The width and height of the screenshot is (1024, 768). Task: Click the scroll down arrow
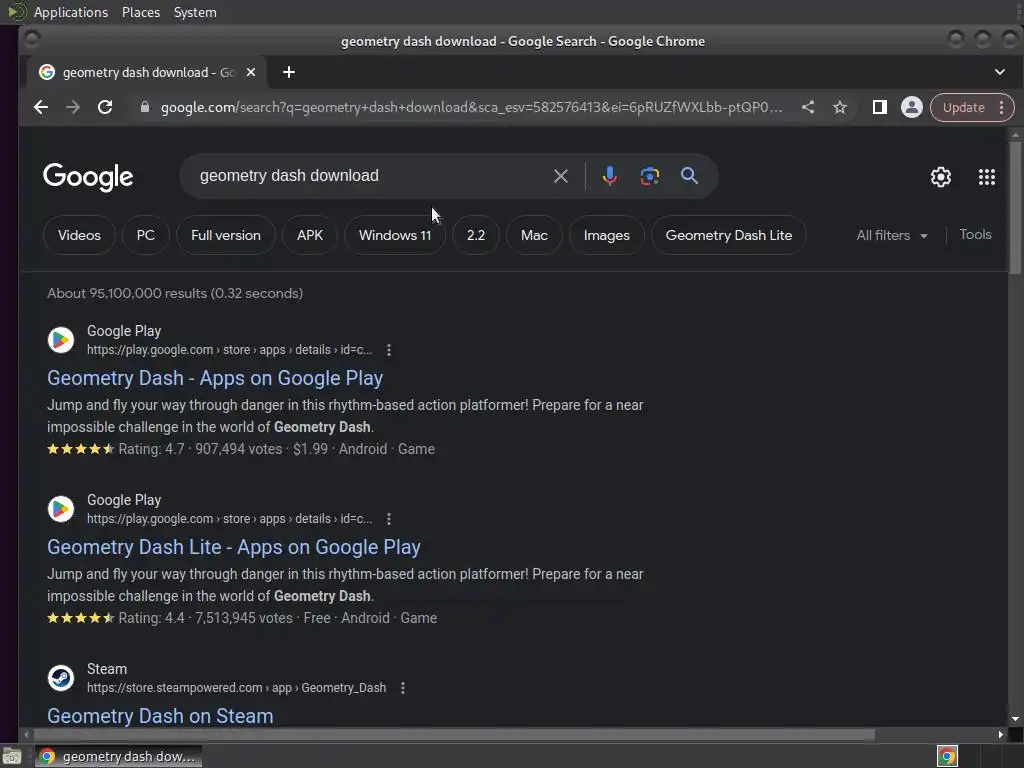1015,719
